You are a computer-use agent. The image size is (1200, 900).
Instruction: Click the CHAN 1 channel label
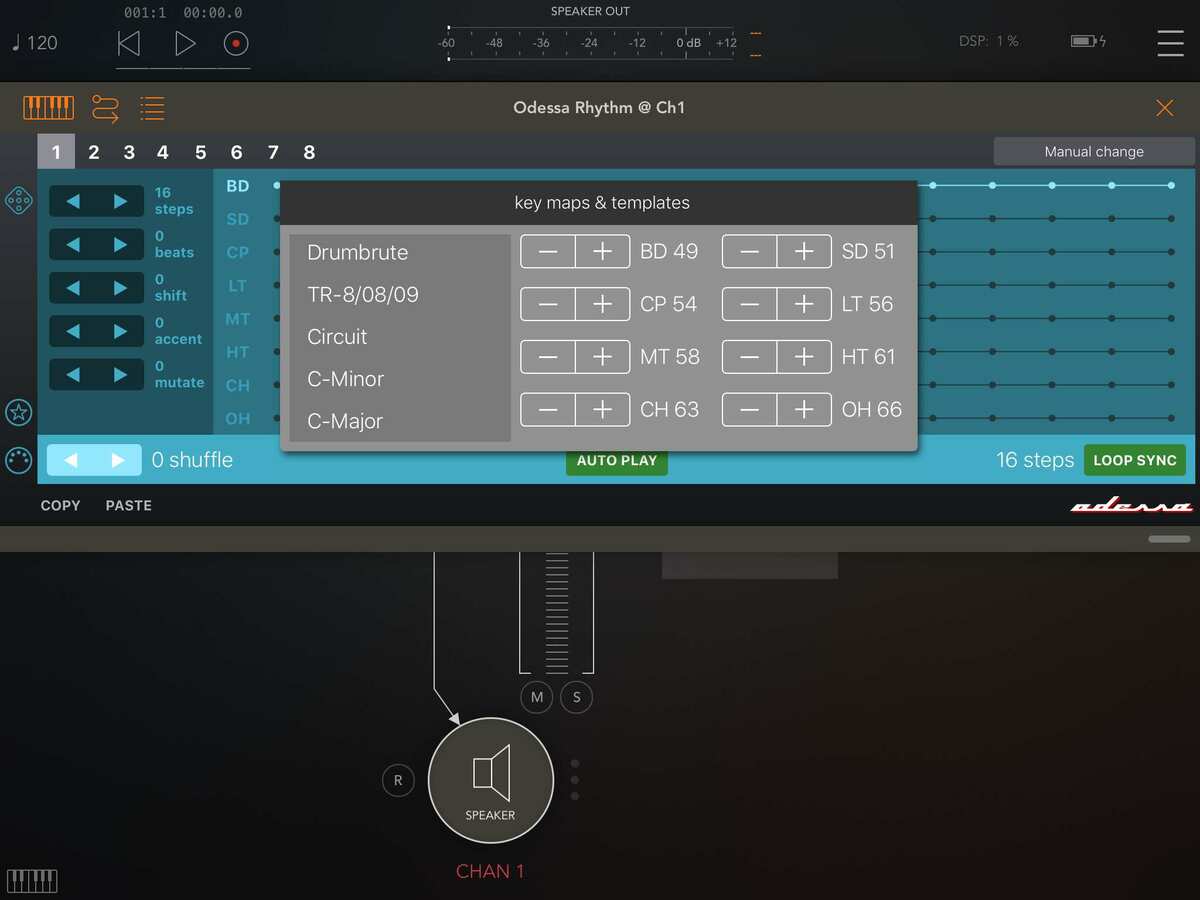(490, 871)
